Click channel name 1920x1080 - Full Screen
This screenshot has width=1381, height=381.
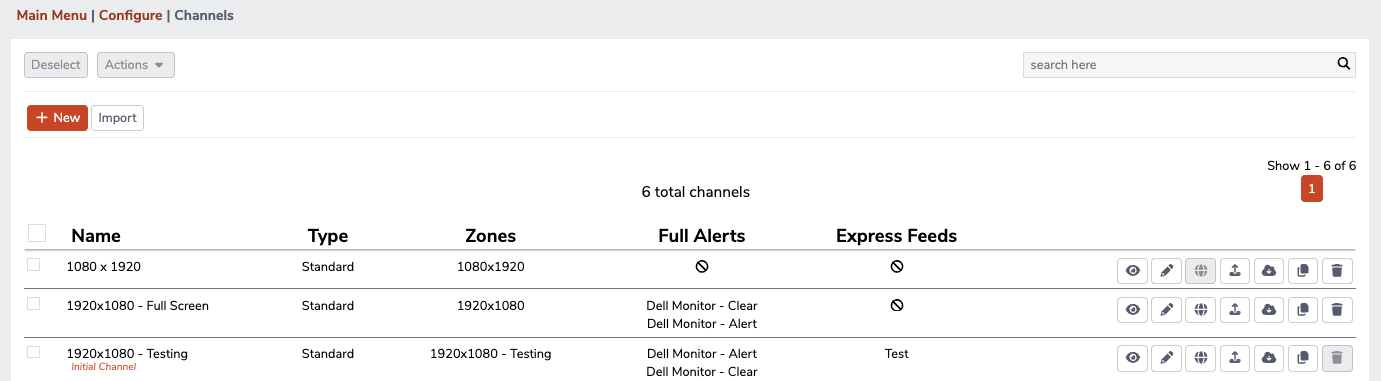[138, 306]
